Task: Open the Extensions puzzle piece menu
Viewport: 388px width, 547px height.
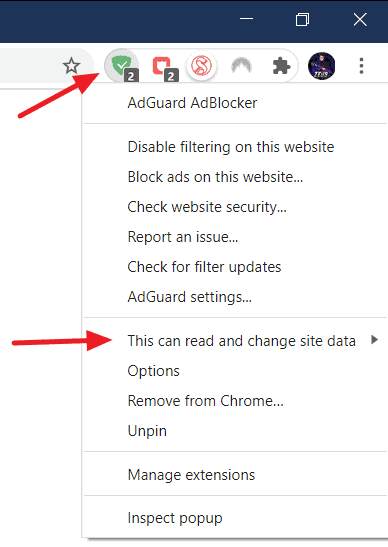Action: click(x=281, y=66)
